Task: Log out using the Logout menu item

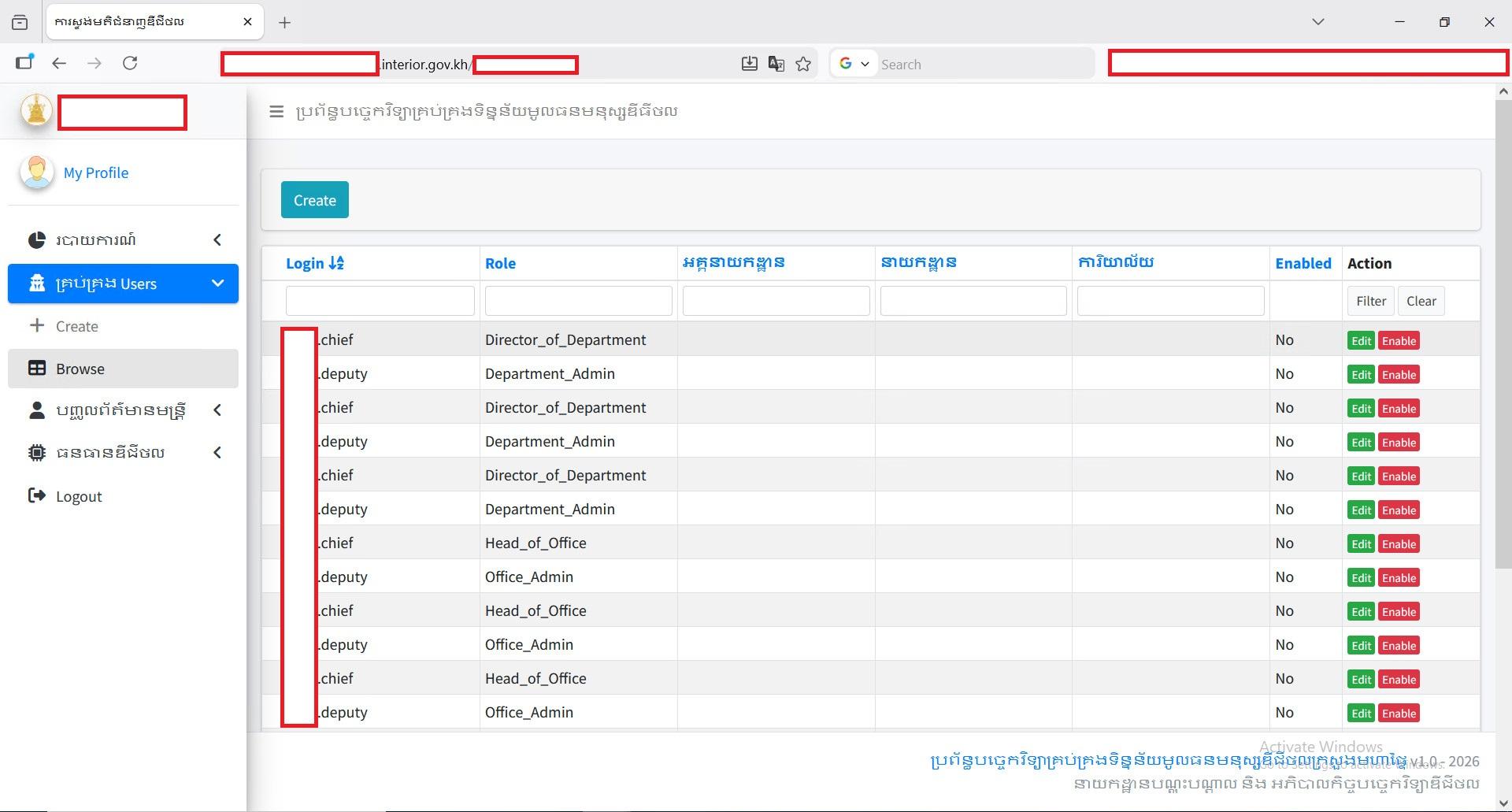Action: click(x=79, y=496)
